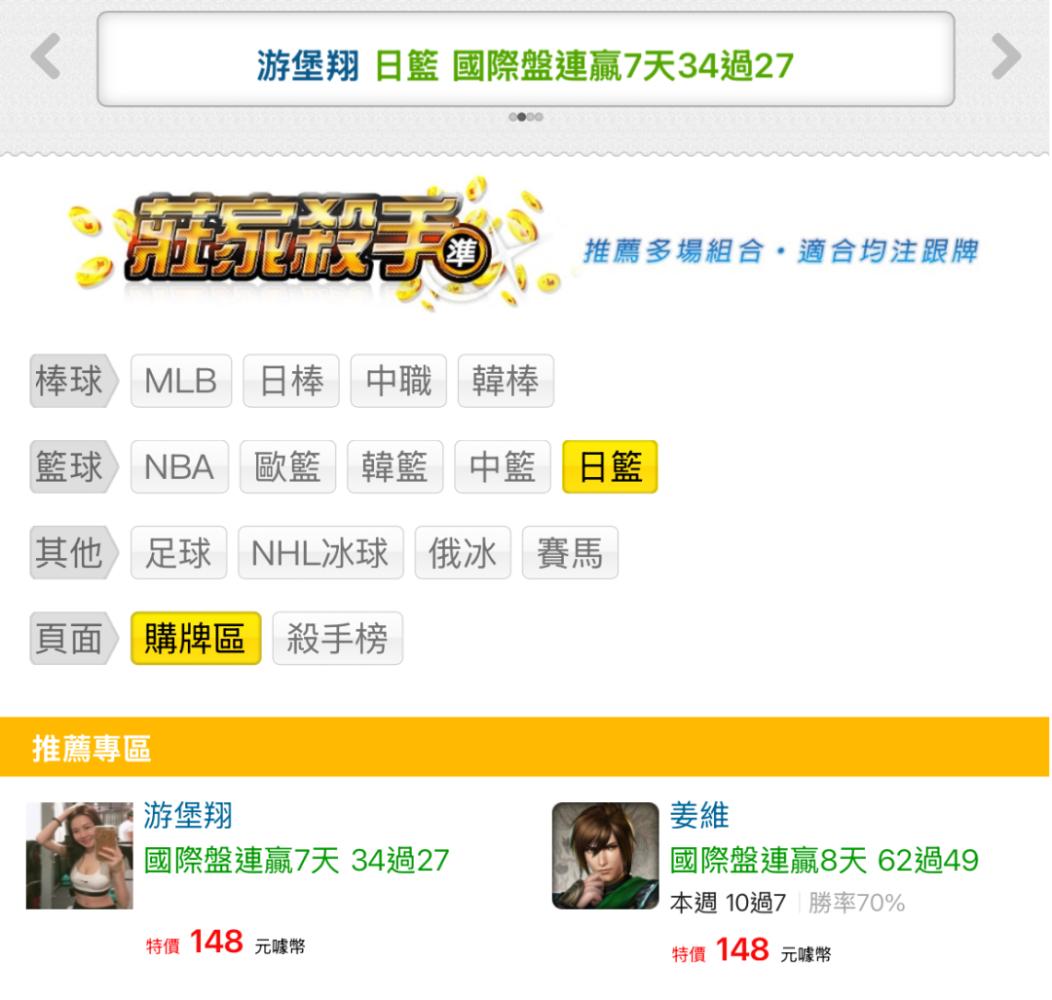Select the 韓籃 basketball filter
1052x1000 pixels.
click(x=395, y=466)
